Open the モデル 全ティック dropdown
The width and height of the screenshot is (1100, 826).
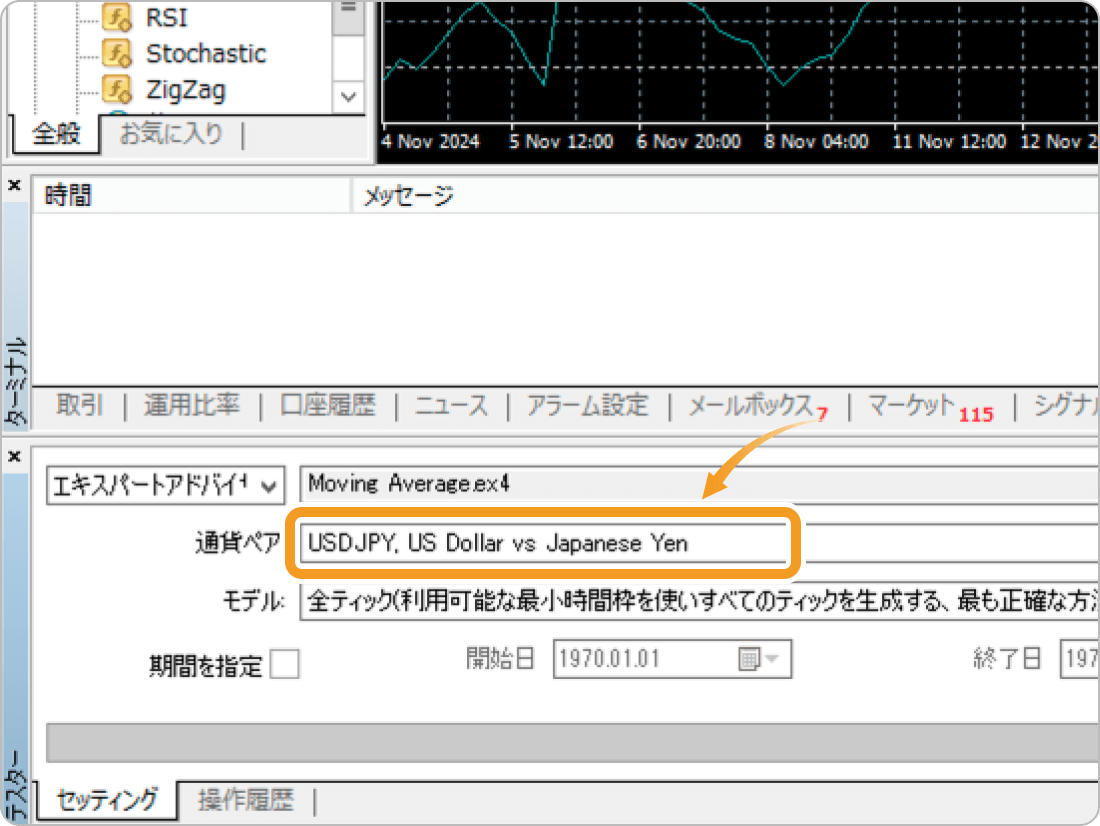tap(699, 601)
